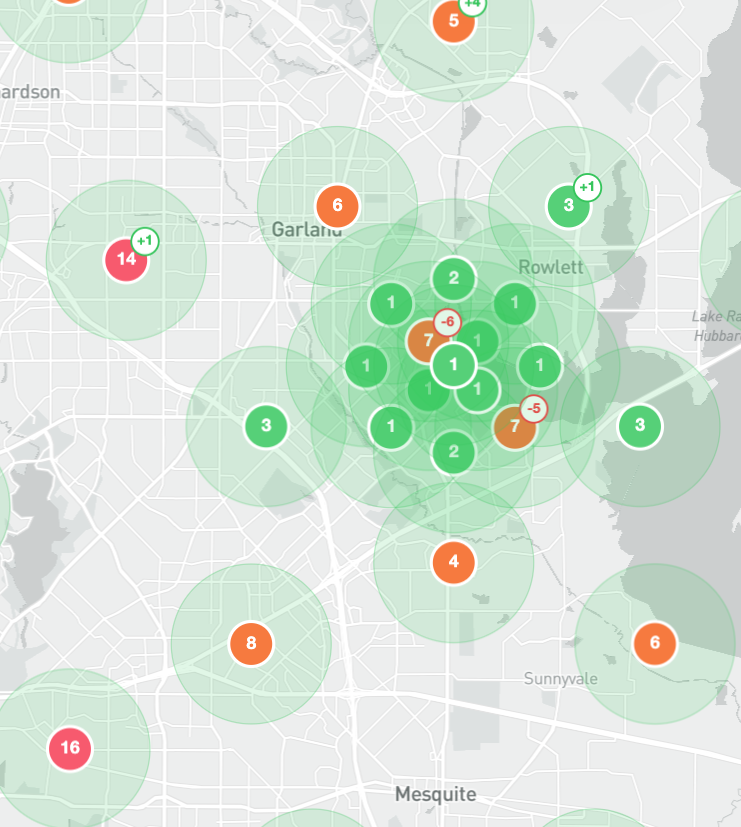The image size is (741, 827).
Task: Click the -5 change badge
Action: tap(534, 408)
